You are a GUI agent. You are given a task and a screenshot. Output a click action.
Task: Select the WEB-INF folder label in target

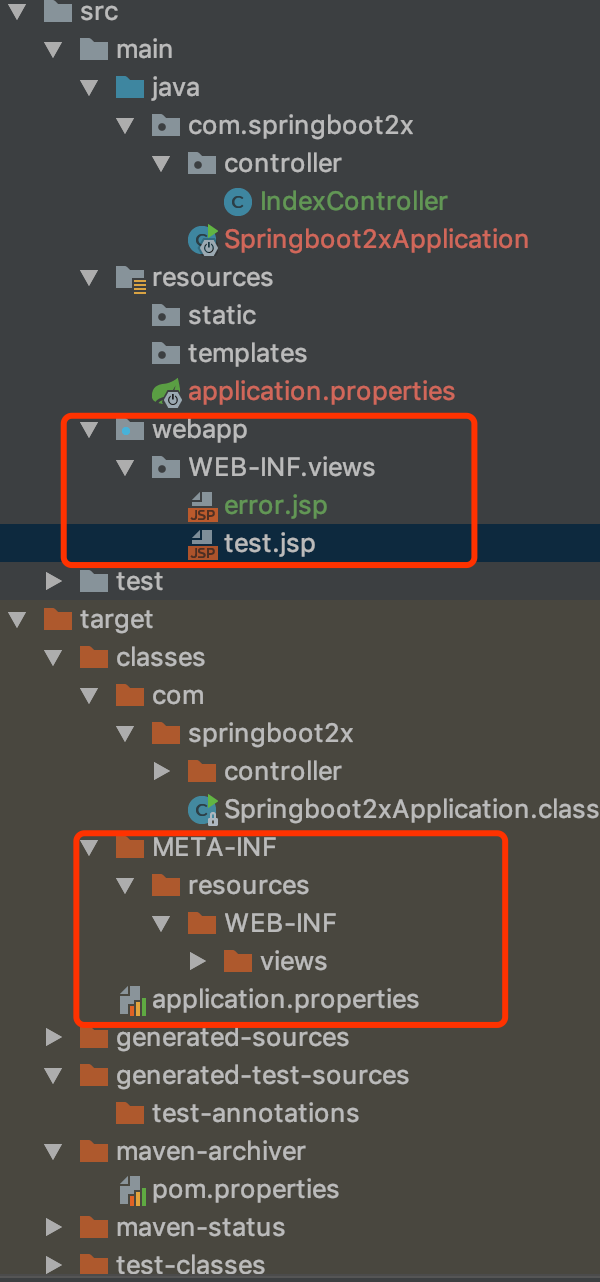(x=280, y=924)
